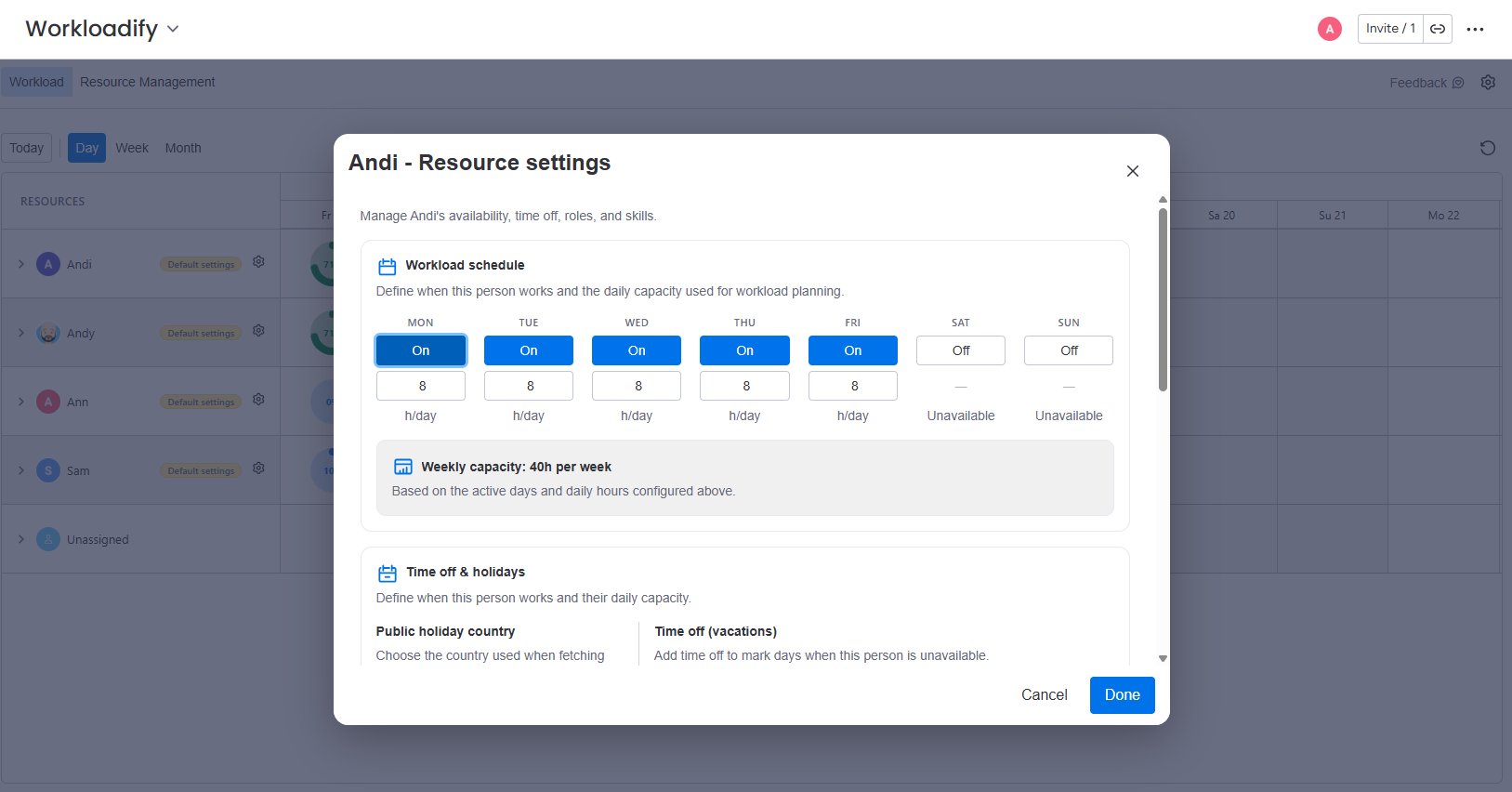
Task: Click the Time off (vacations) heading
Action: point(716,631)
